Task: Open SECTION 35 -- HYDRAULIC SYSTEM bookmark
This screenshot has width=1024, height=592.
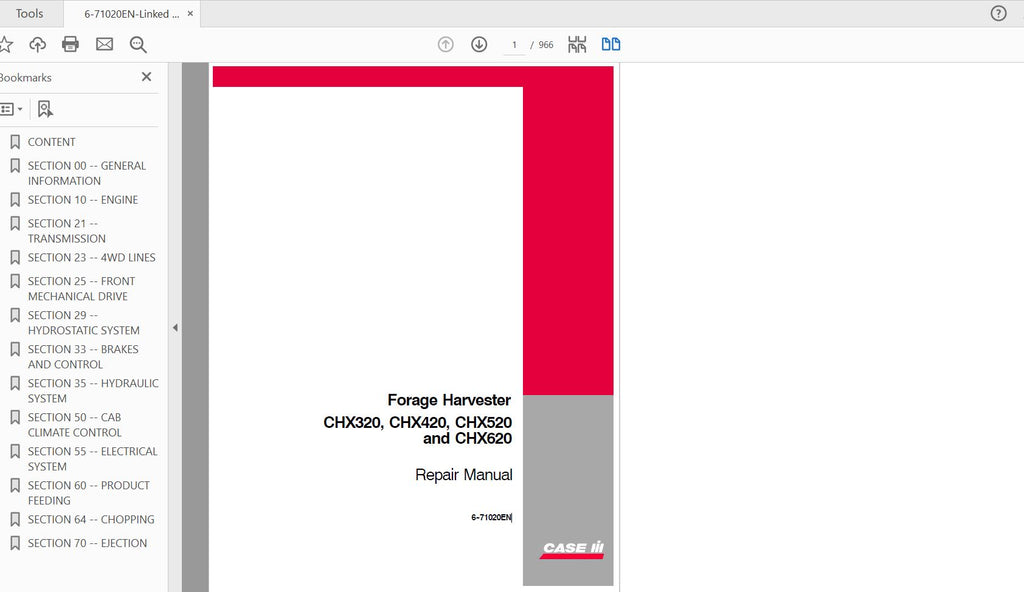Action: click(93, 391)
